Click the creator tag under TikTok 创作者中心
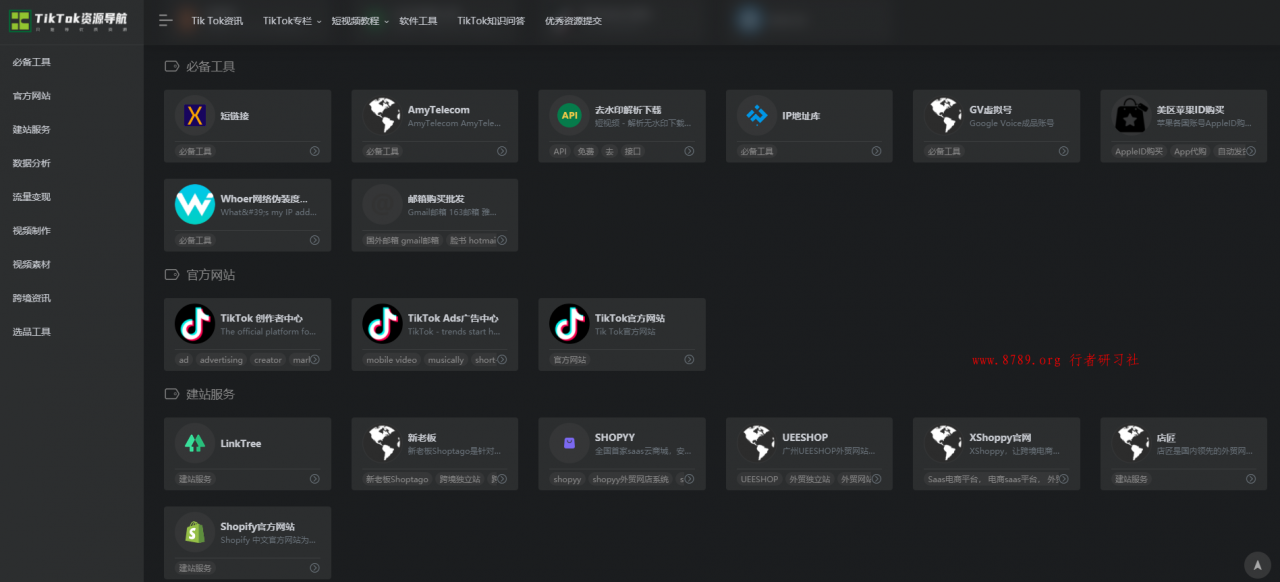 pyautogui.click(x=268, y=359)
